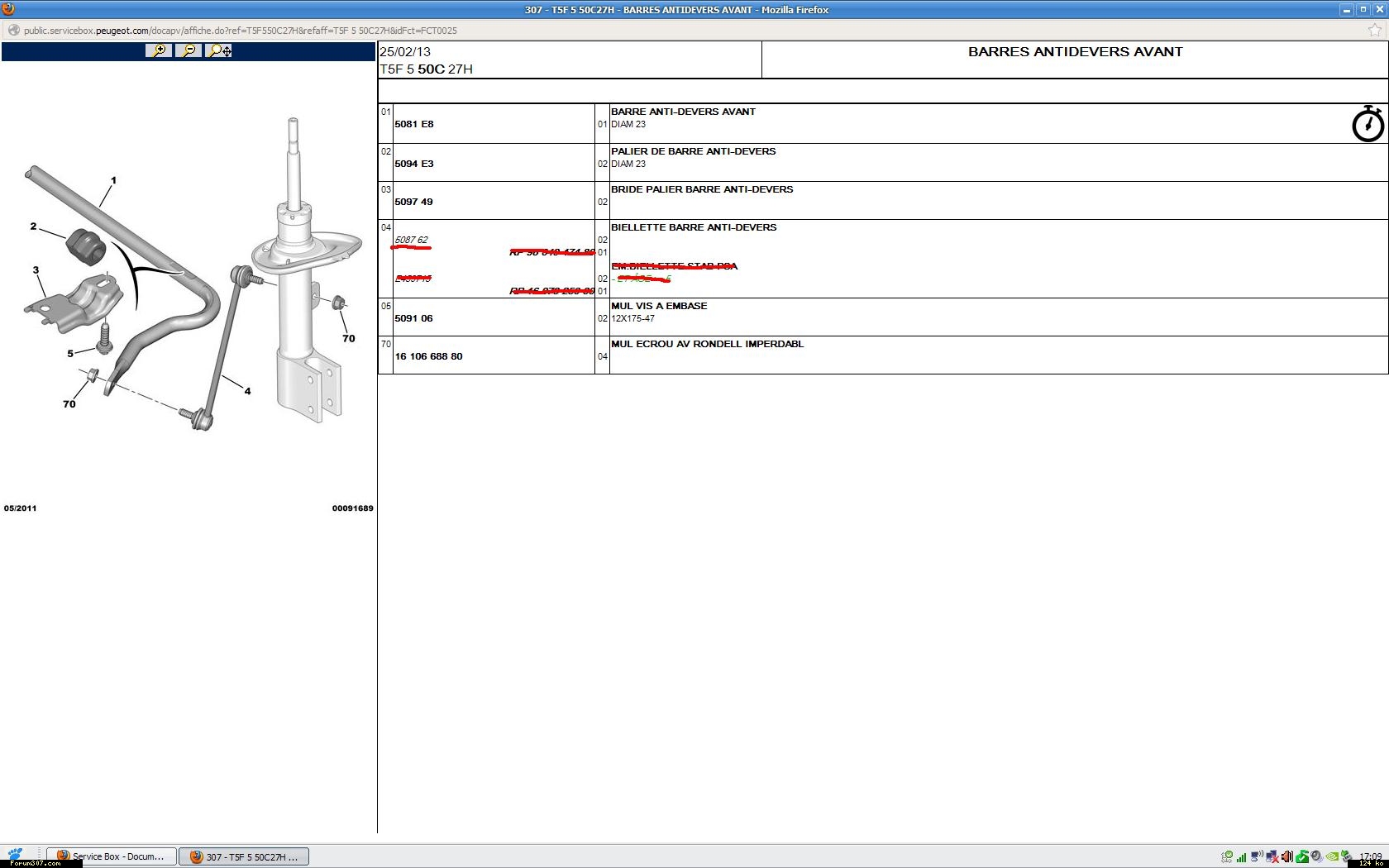Click MUL ECROU AV RONDELL IMPERDABL description
Image resolution: width=1389 pixels, height=868 pixels.
coord(707,344)
